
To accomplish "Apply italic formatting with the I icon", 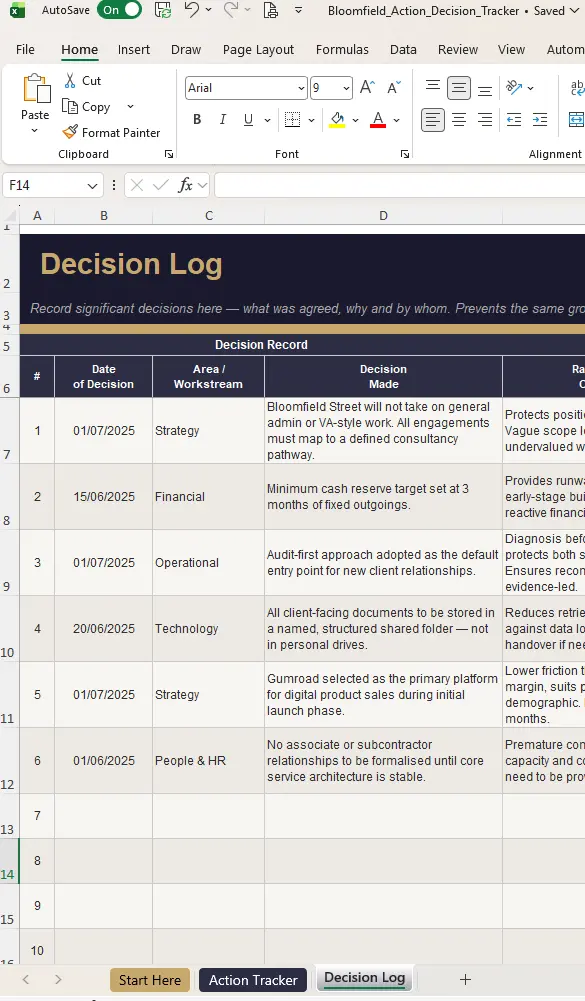I will click(x=223, y=119).
